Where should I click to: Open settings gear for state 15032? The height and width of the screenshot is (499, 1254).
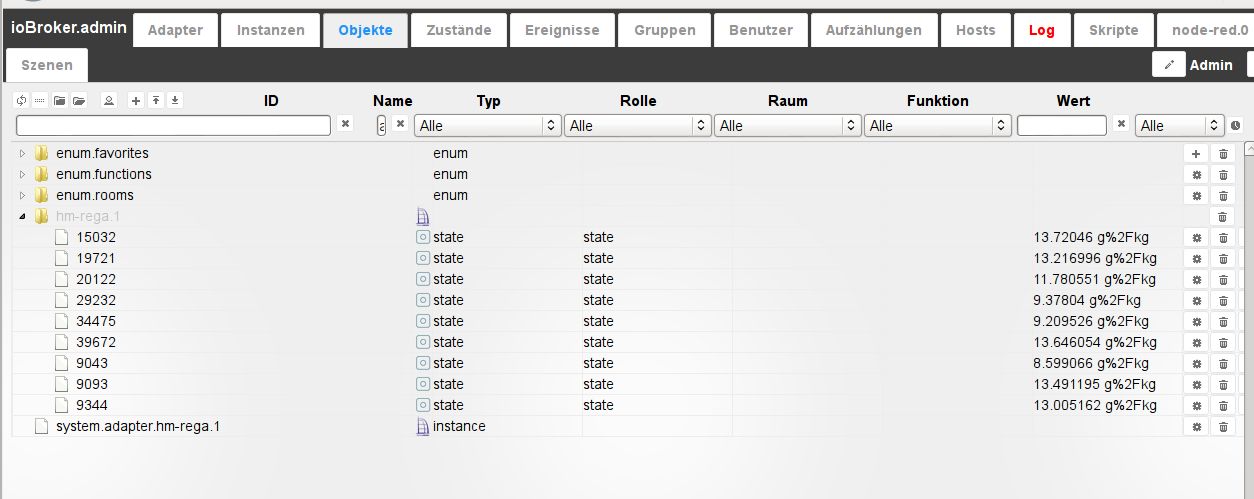pos(1195,237)
